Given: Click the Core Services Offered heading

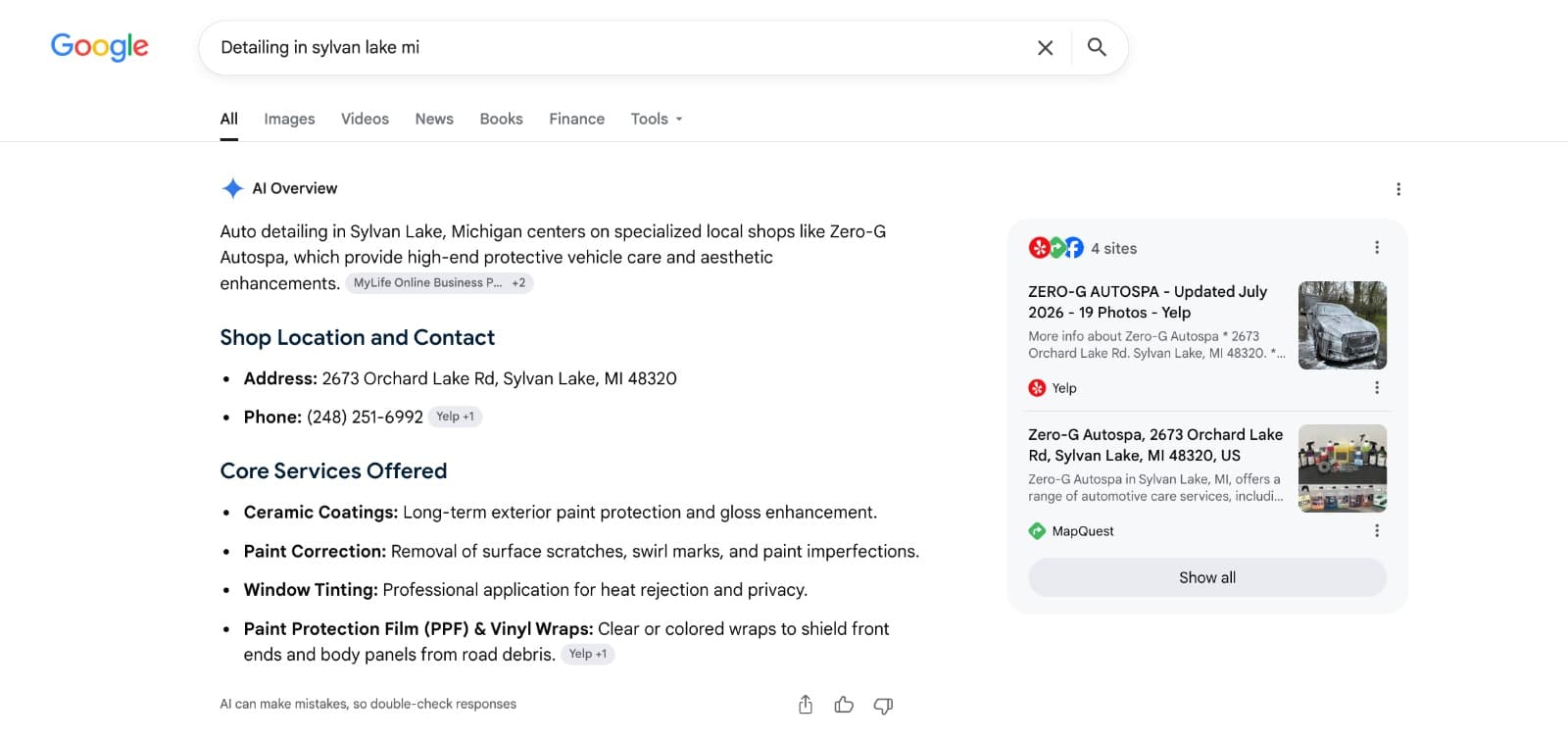Looking at the screenshot, I should 333,470.
